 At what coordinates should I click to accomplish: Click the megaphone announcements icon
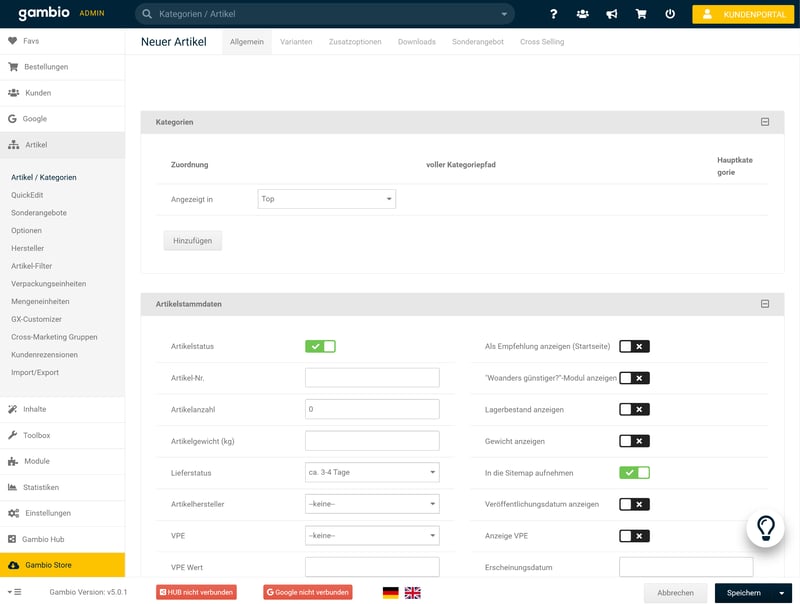click(612, 14)
